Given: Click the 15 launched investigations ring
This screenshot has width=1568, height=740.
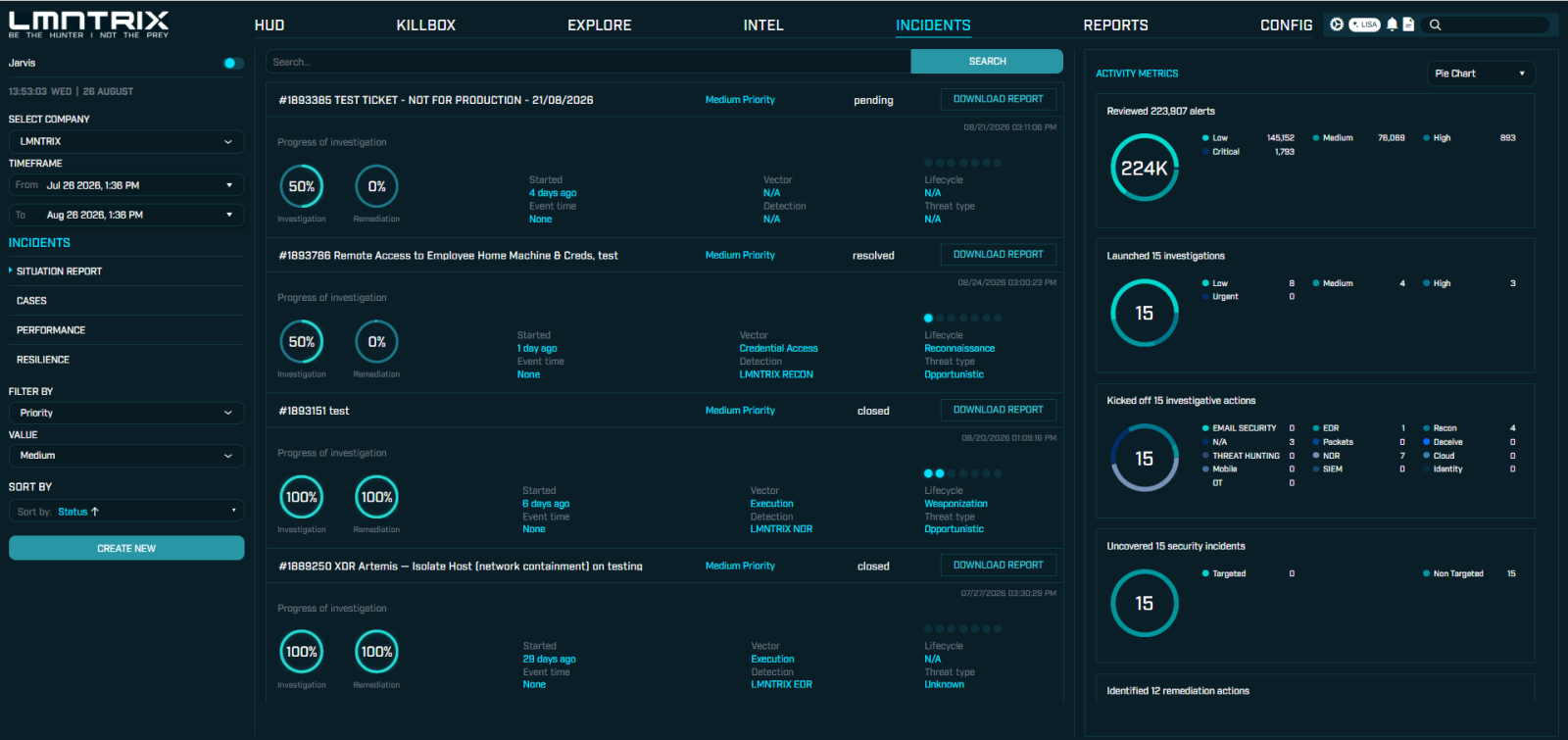Looking at the screenshot, I should coord(1145,313).
